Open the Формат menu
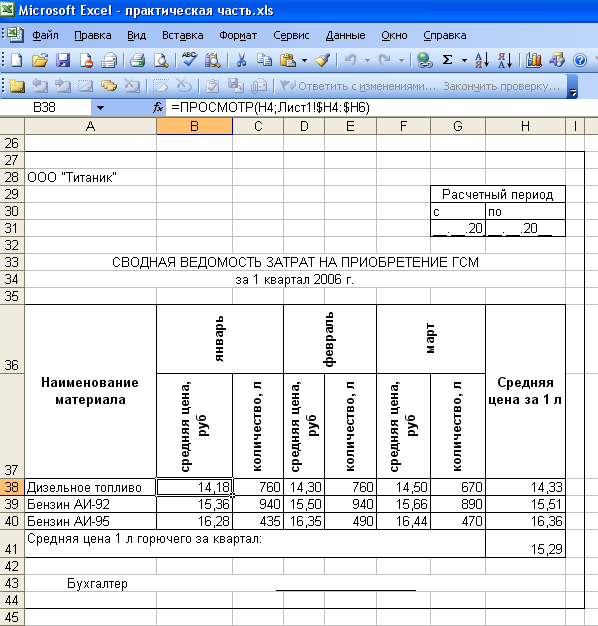Viewport: 598px width, 626px height. [x=238, y=35]
